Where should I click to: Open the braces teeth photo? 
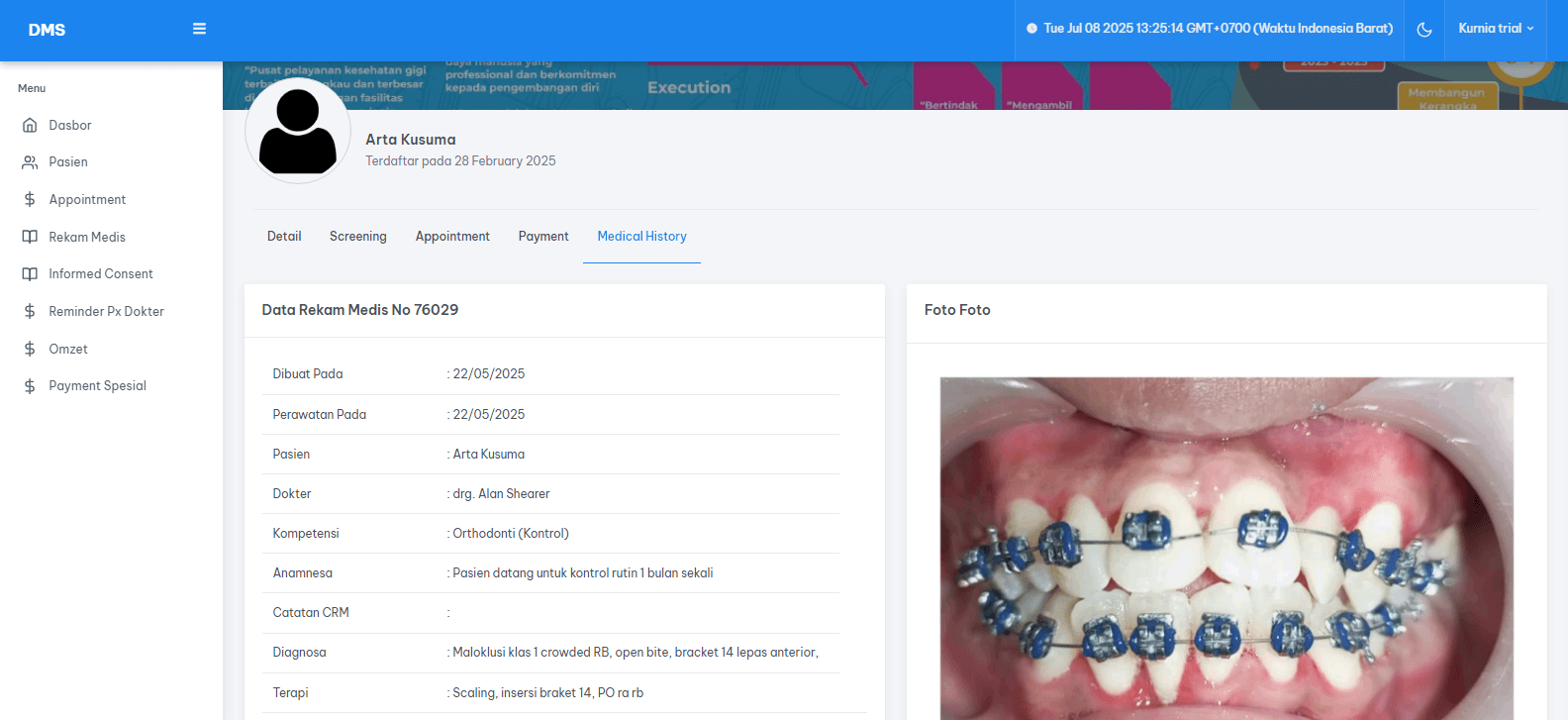[1226, 548]
